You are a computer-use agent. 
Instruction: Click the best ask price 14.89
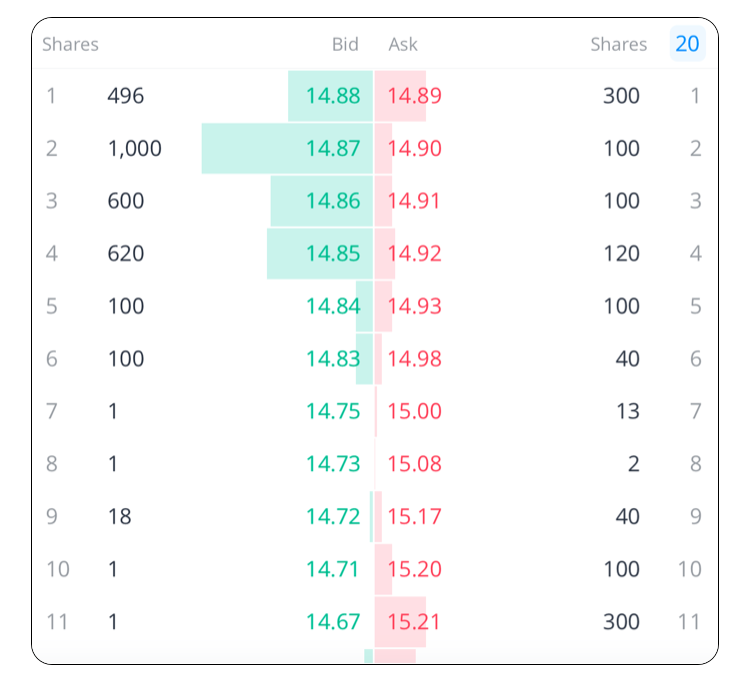coord(414,96)
